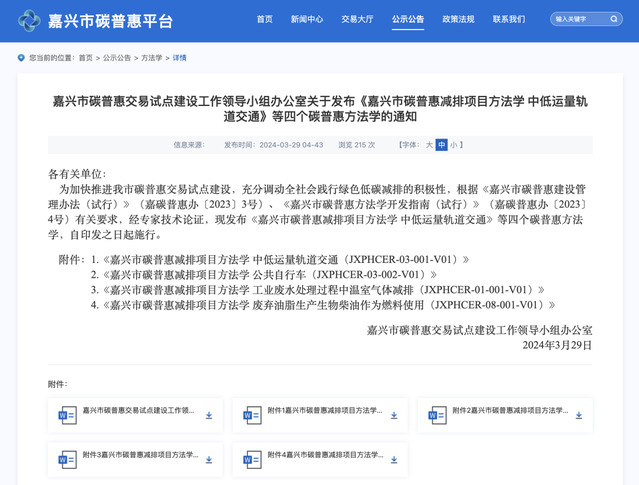639x485 pixels.
Task: Click Word icon of 嘉兴市碳普惠交易试点 attachment
Action: pos(68,415)
